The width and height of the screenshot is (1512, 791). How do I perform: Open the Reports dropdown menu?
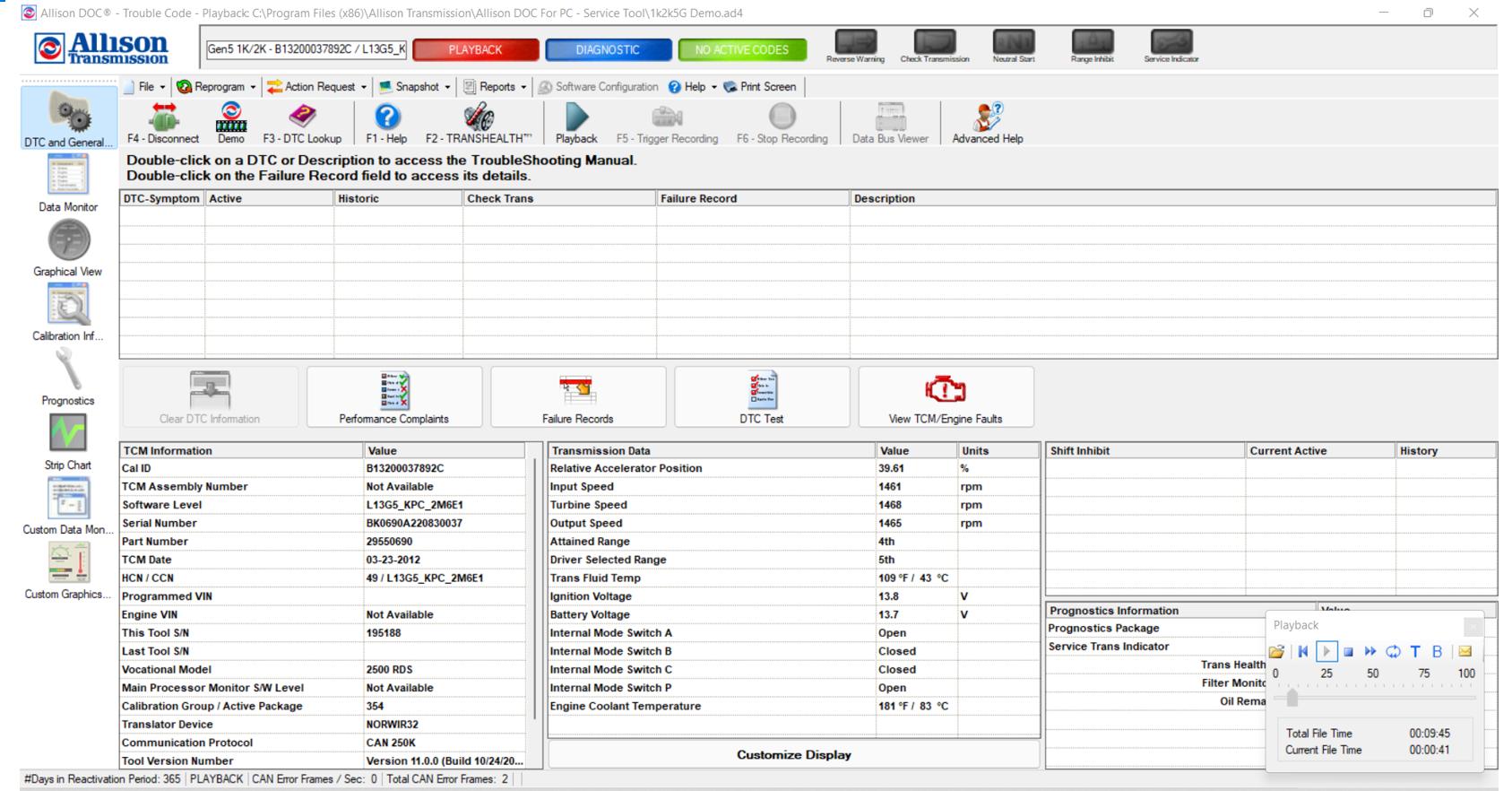[x=496, y=87]
